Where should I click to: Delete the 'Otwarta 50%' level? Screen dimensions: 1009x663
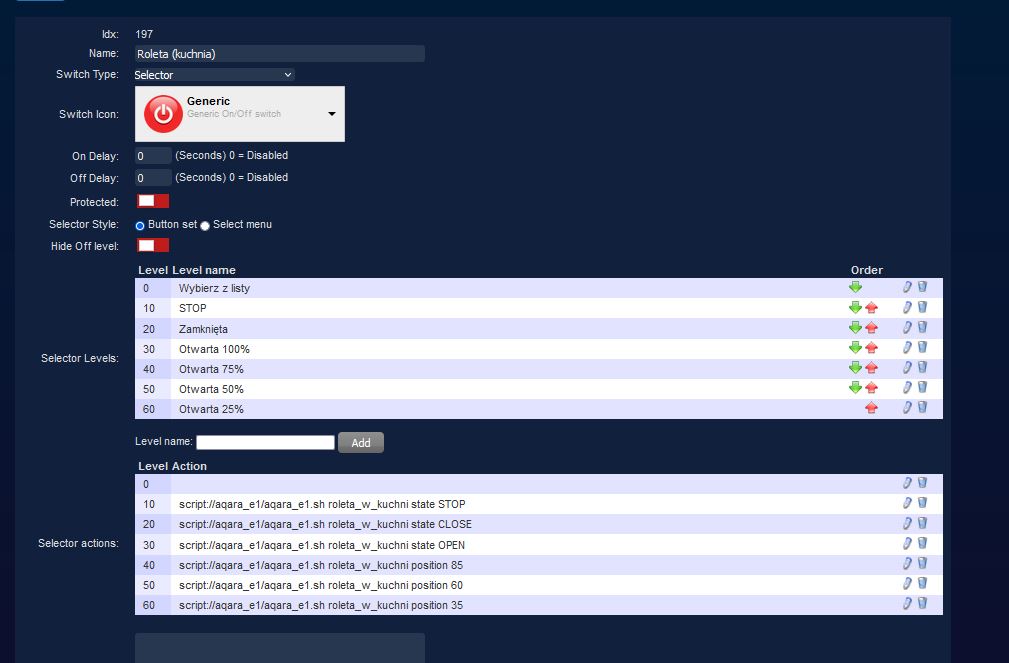(x=922, y=388)
